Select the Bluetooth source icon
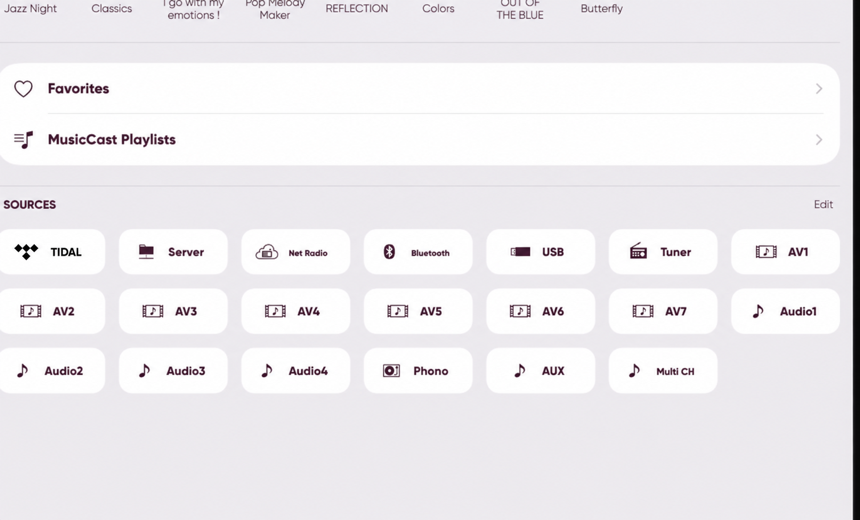Screen dimensions: 860x520 click(389, 252)
